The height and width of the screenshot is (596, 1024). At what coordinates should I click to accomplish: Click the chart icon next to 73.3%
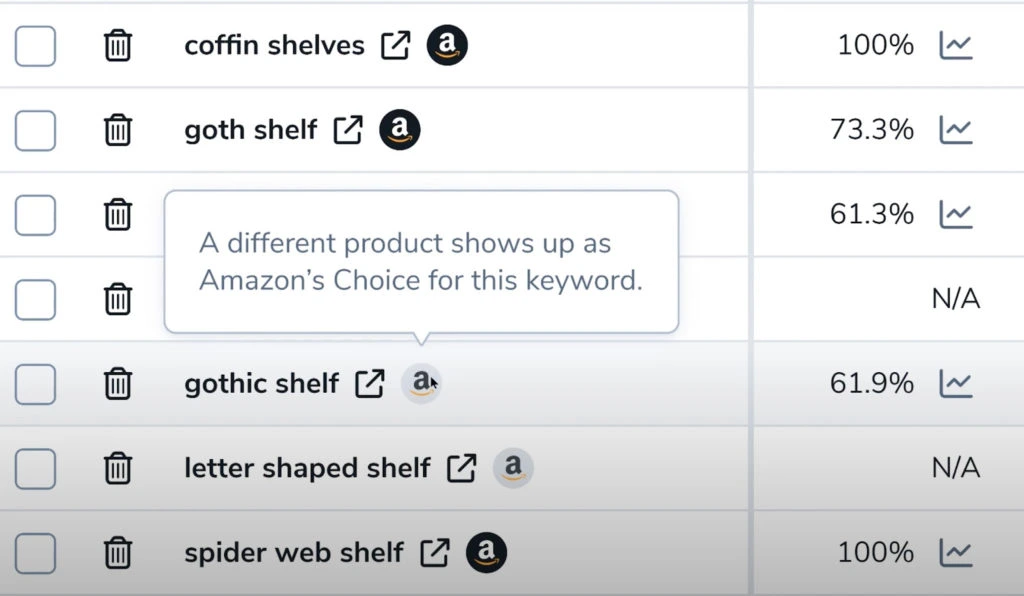tap(958, 129)
